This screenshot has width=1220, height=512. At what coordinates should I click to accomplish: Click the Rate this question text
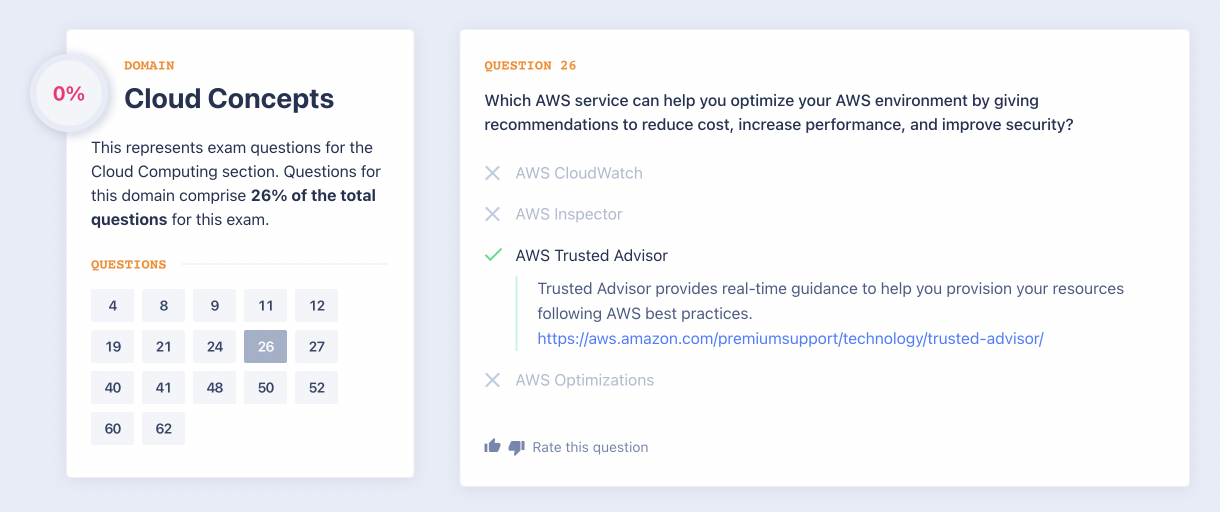pyautogui.click(x=590, y=447)
